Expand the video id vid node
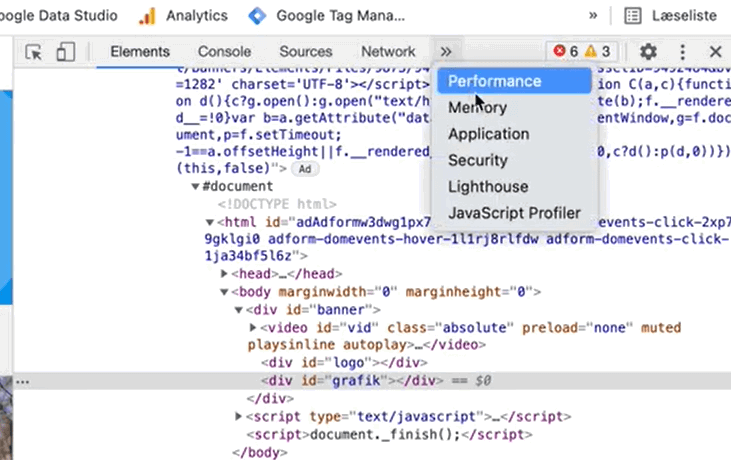The image size is (731, 460). click(x=253, y=328)
